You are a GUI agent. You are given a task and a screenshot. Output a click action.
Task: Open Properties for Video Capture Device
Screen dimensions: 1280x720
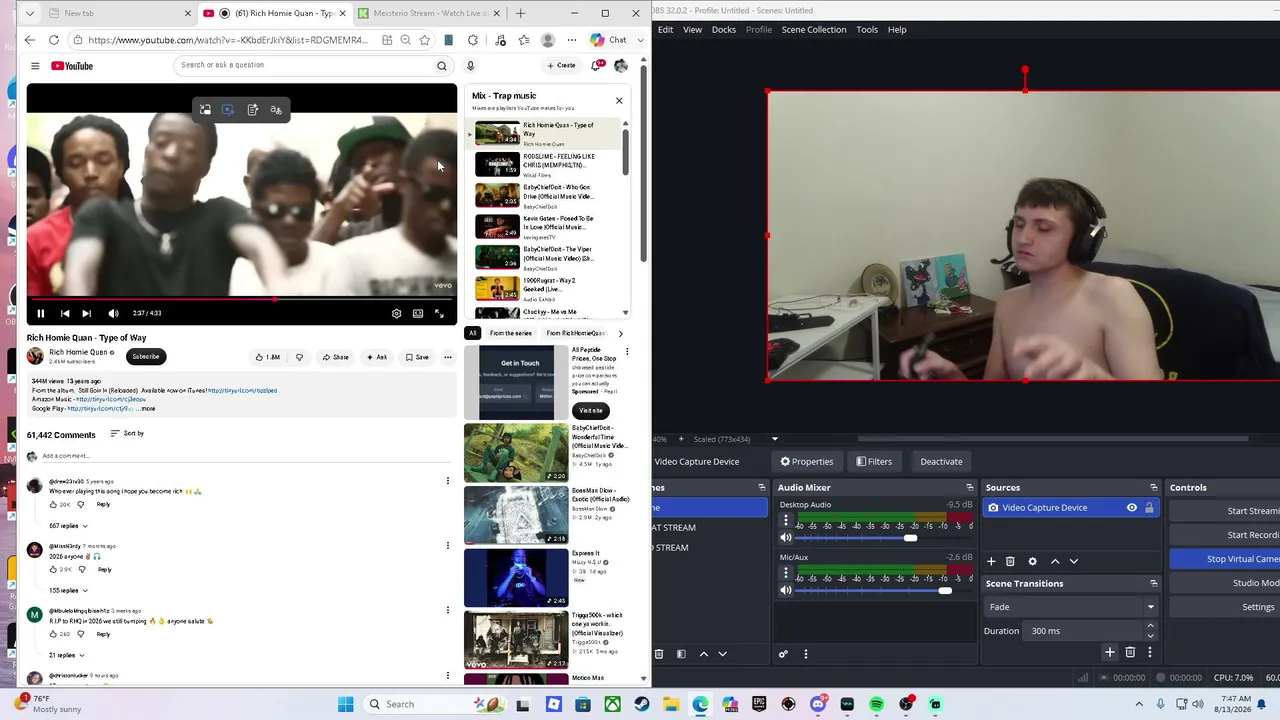point(807,461)
